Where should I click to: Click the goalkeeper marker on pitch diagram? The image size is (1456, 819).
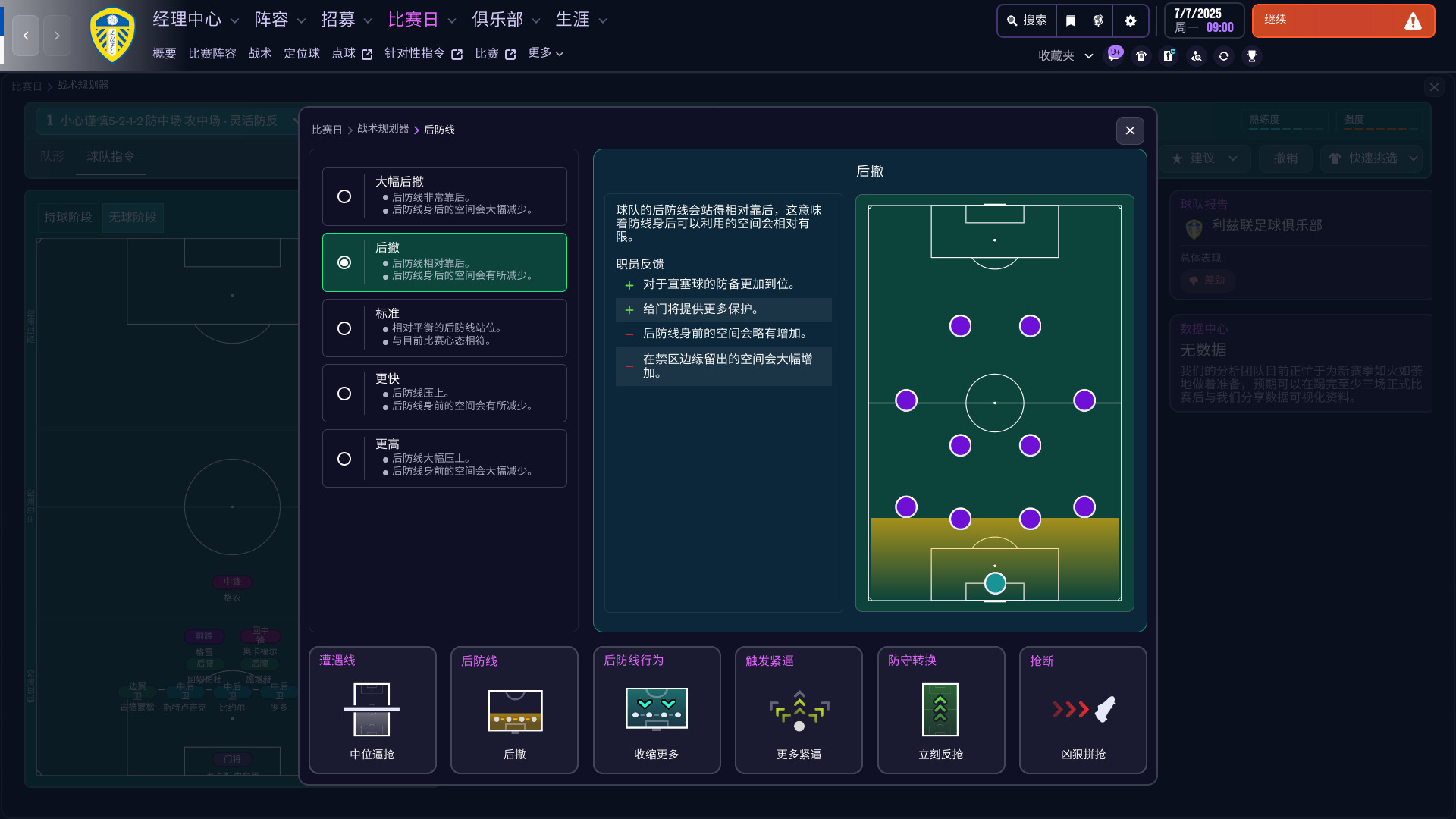click(x=995, y=583)
